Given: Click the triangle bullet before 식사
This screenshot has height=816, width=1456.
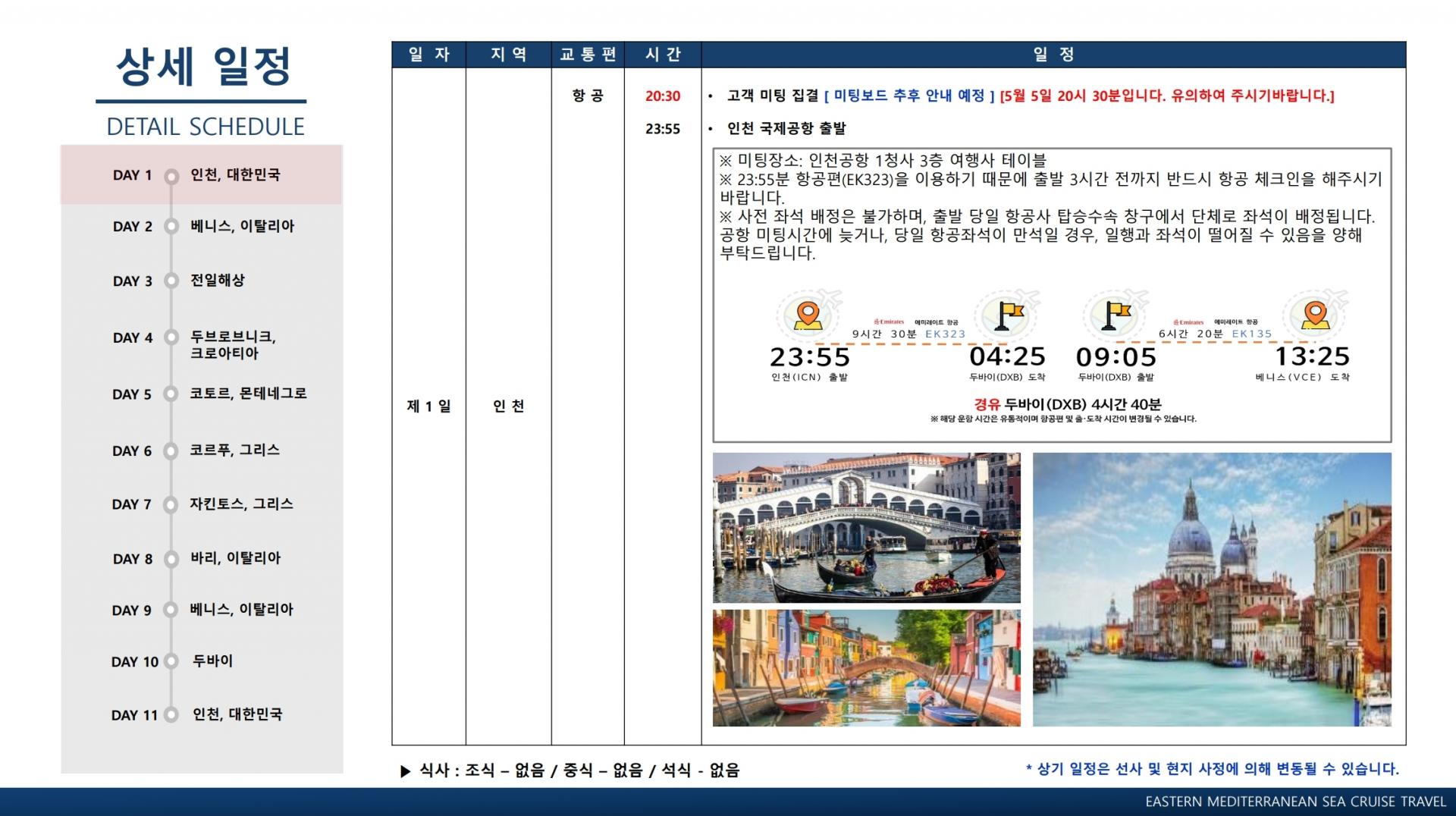Looking at the screenshot, I should [x=406, y=771].
